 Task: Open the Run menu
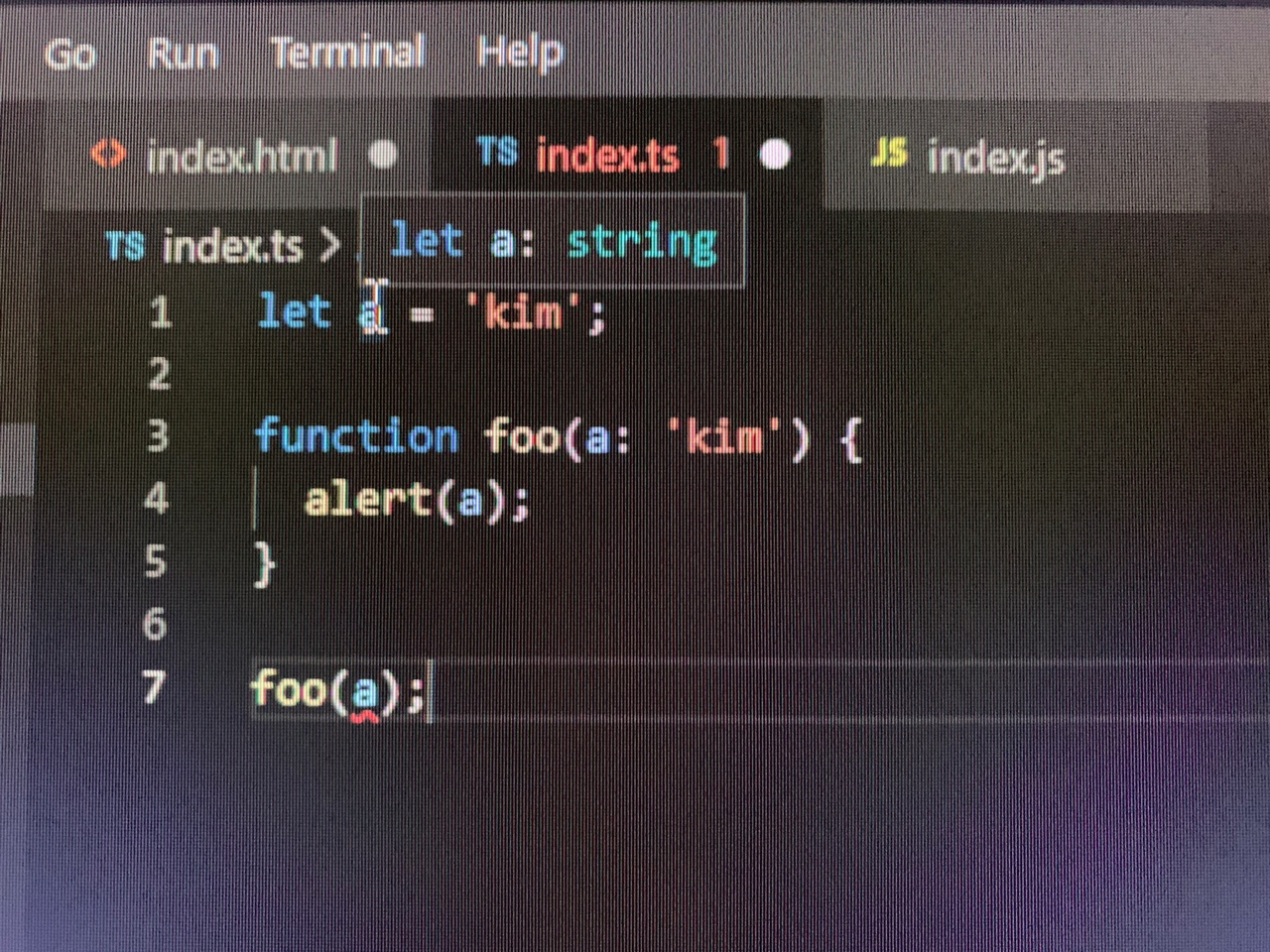pos(182,53)
